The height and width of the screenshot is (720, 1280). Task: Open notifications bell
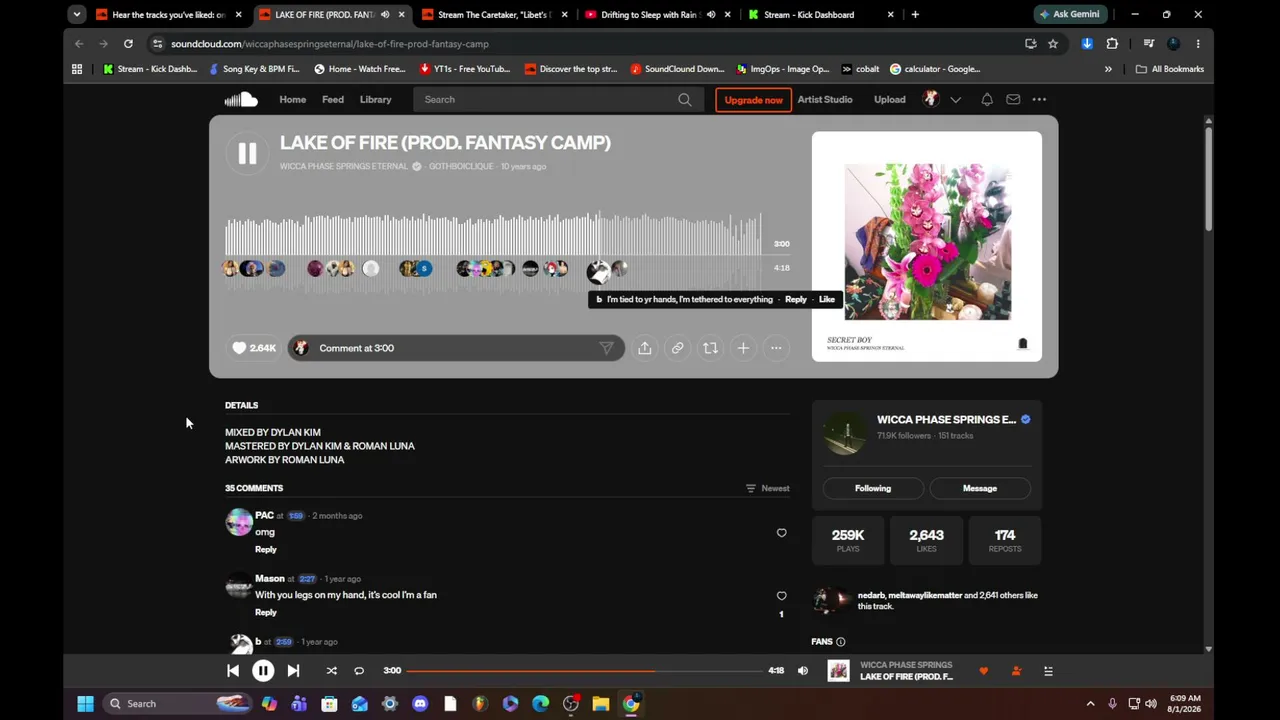click(987, 99)
